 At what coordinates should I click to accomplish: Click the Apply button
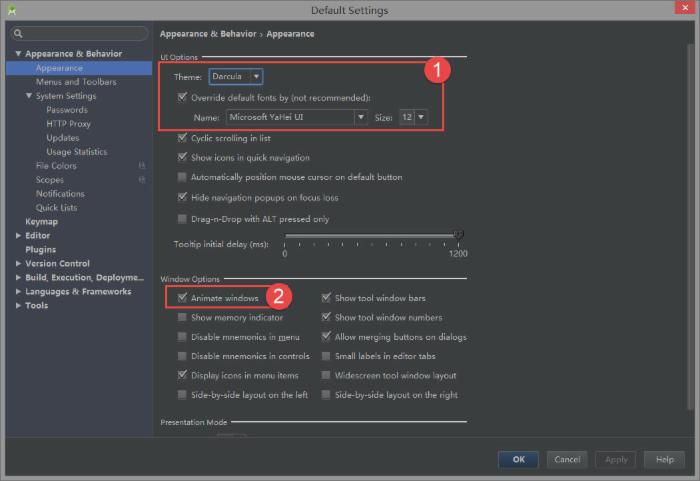pyautogui.click(x=616, y=460)
